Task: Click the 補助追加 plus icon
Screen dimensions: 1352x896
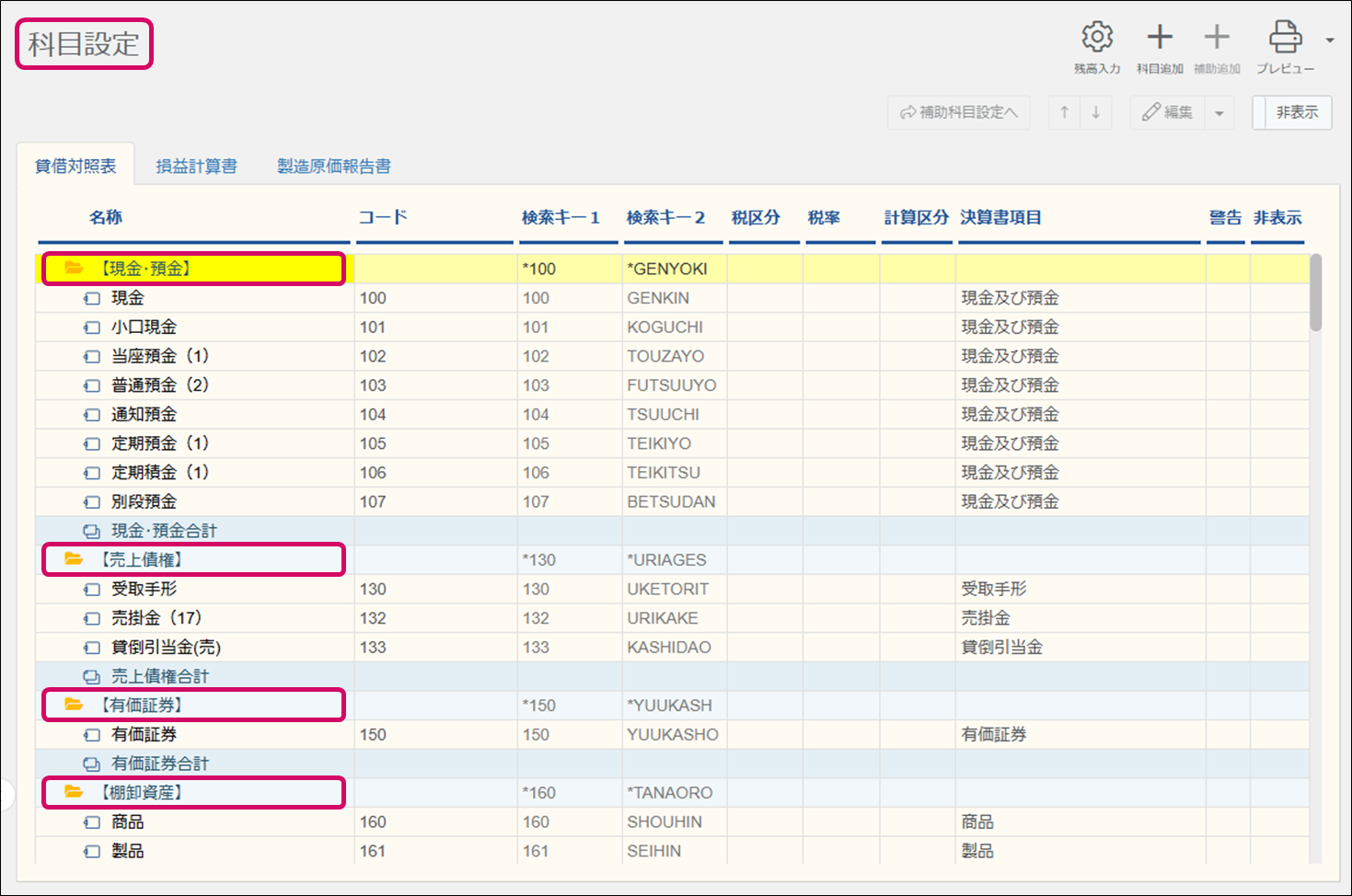Action: tap(1217, 39)
